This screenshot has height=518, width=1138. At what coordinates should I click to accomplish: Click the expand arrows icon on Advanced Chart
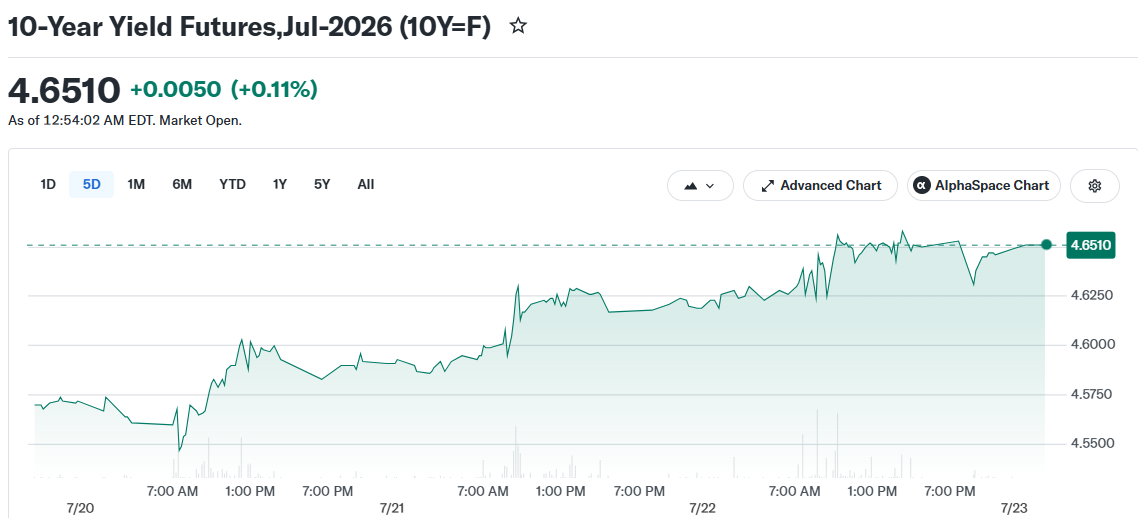[x=766, y=186]
